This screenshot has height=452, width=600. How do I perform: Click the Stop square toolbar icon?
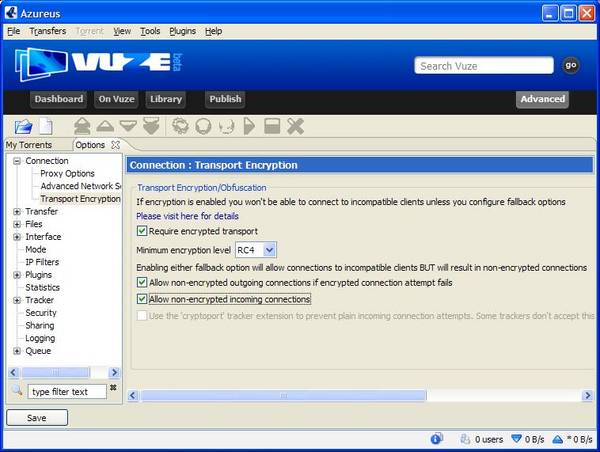(x=272, y=126)
